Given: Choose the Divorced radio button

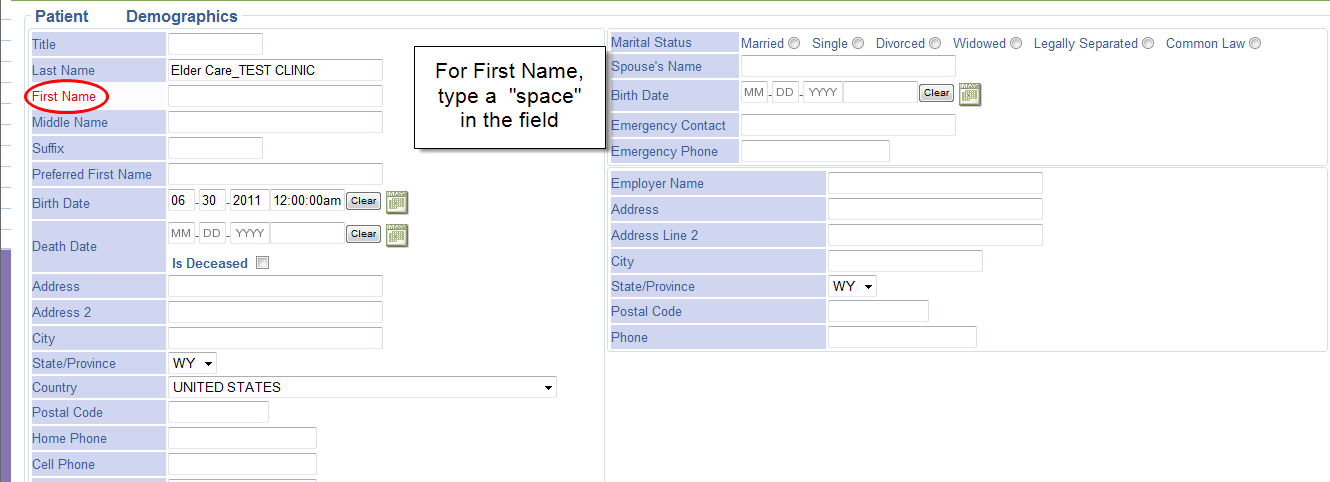Looking at the screenshot, I should pos(935,43).
